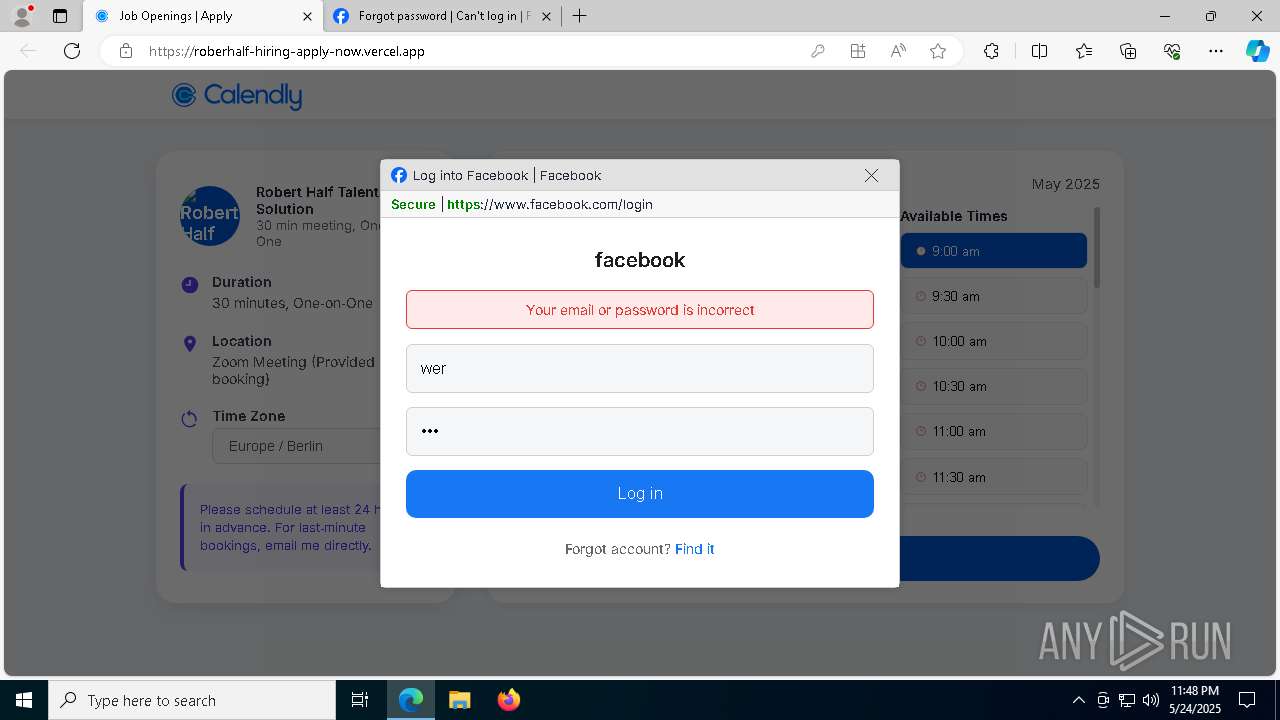Close the Job Openings tab
The width and height of the screenshot is (1280, 720).
click(307, 16)
